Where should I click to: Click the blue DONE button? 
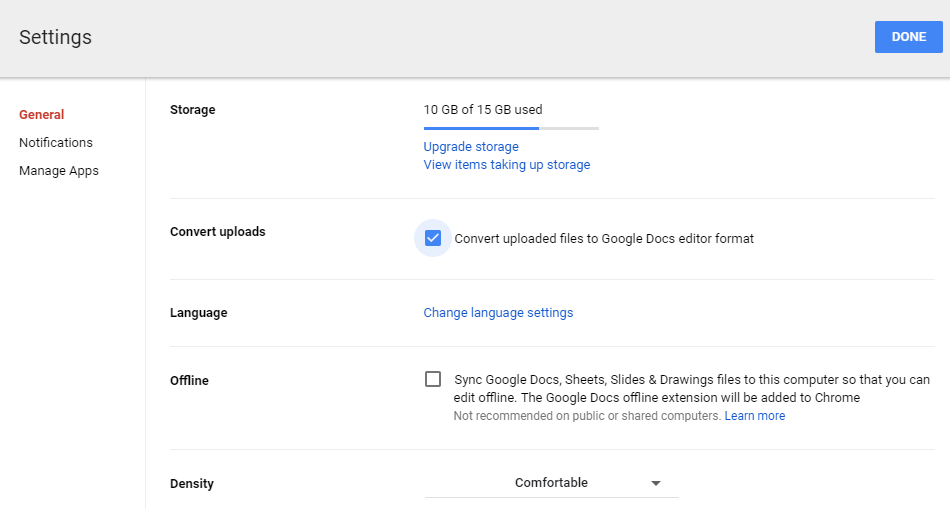(908, 37)
